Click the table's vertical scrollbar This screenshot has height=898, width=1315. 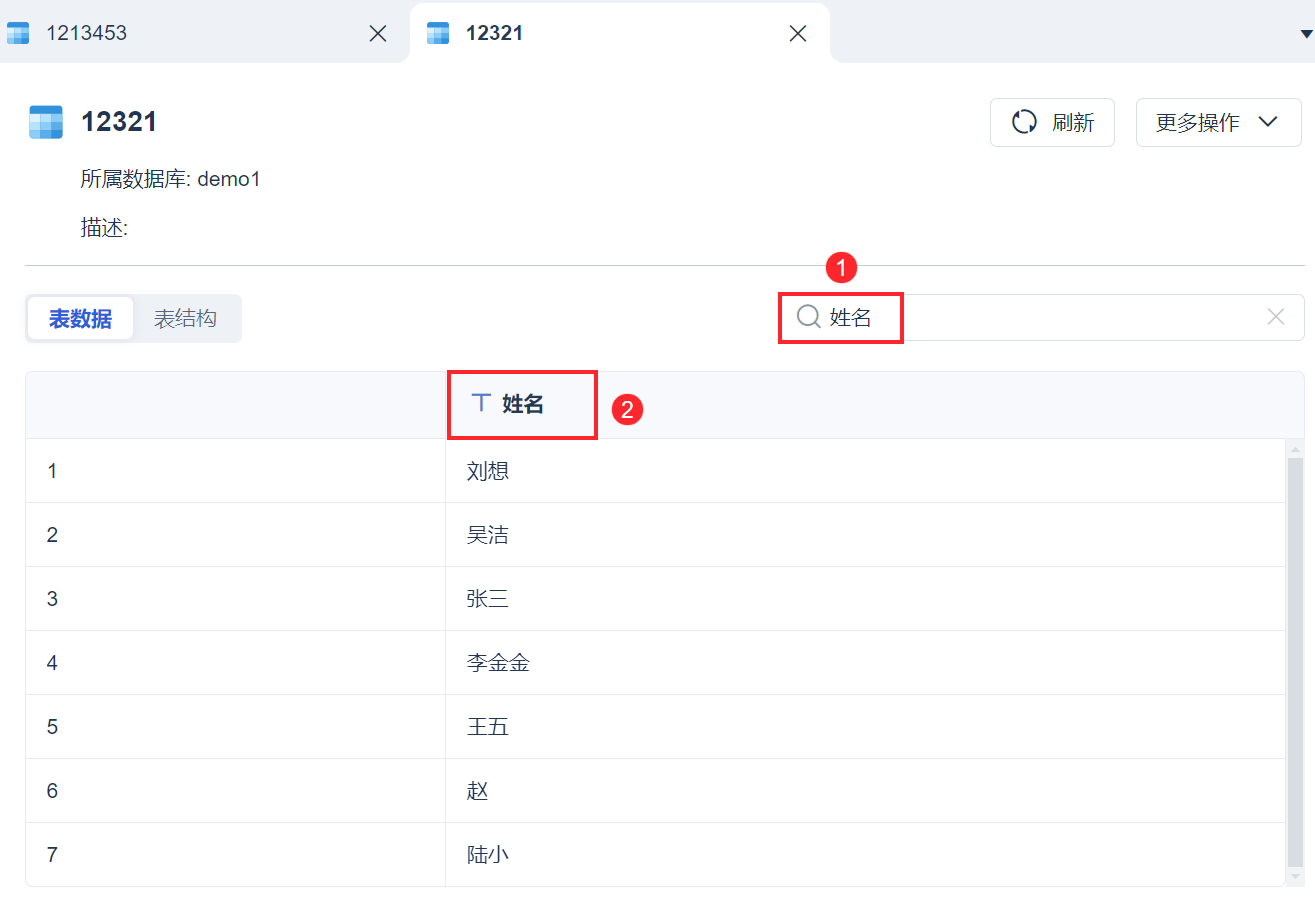[1295, 660]
